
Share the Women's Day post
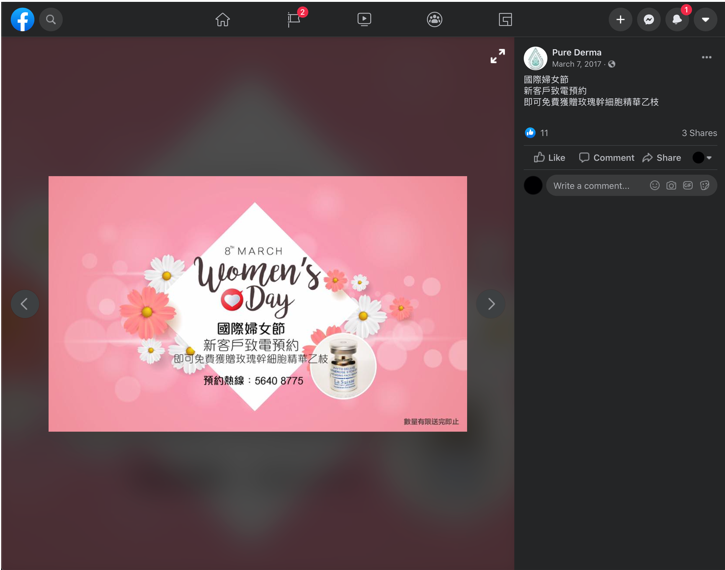pos(662,158)
